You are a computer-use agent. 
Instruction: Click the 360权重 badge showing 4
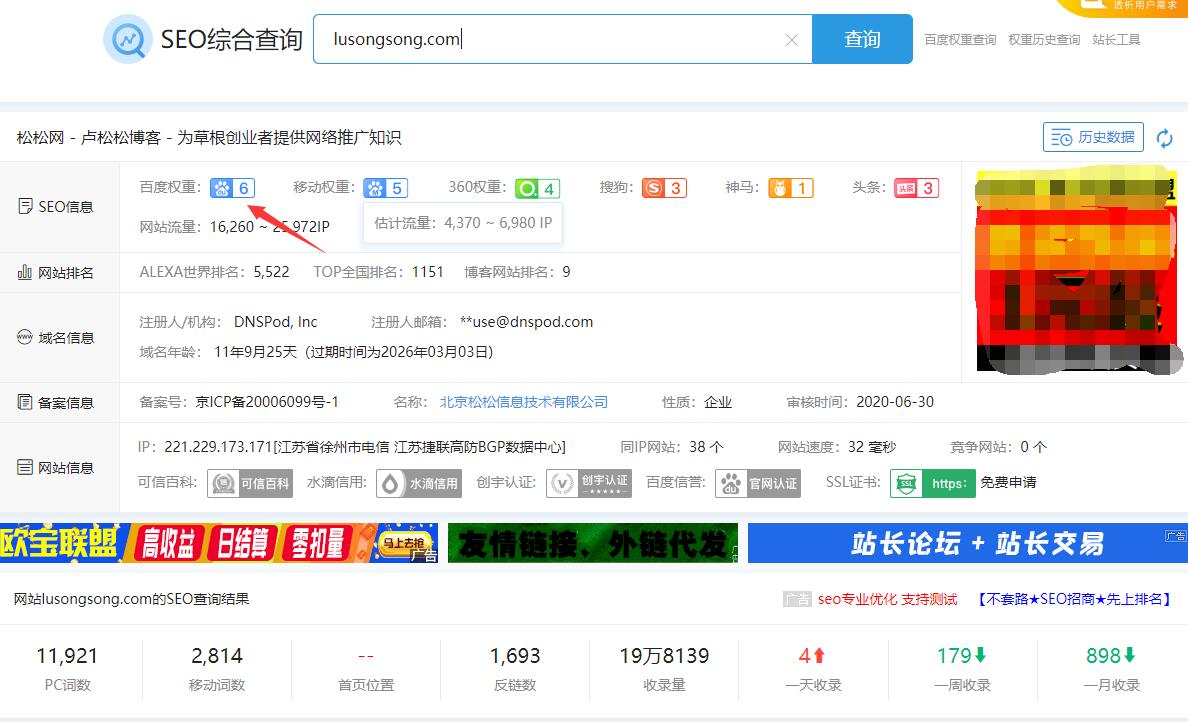(538, 188)
